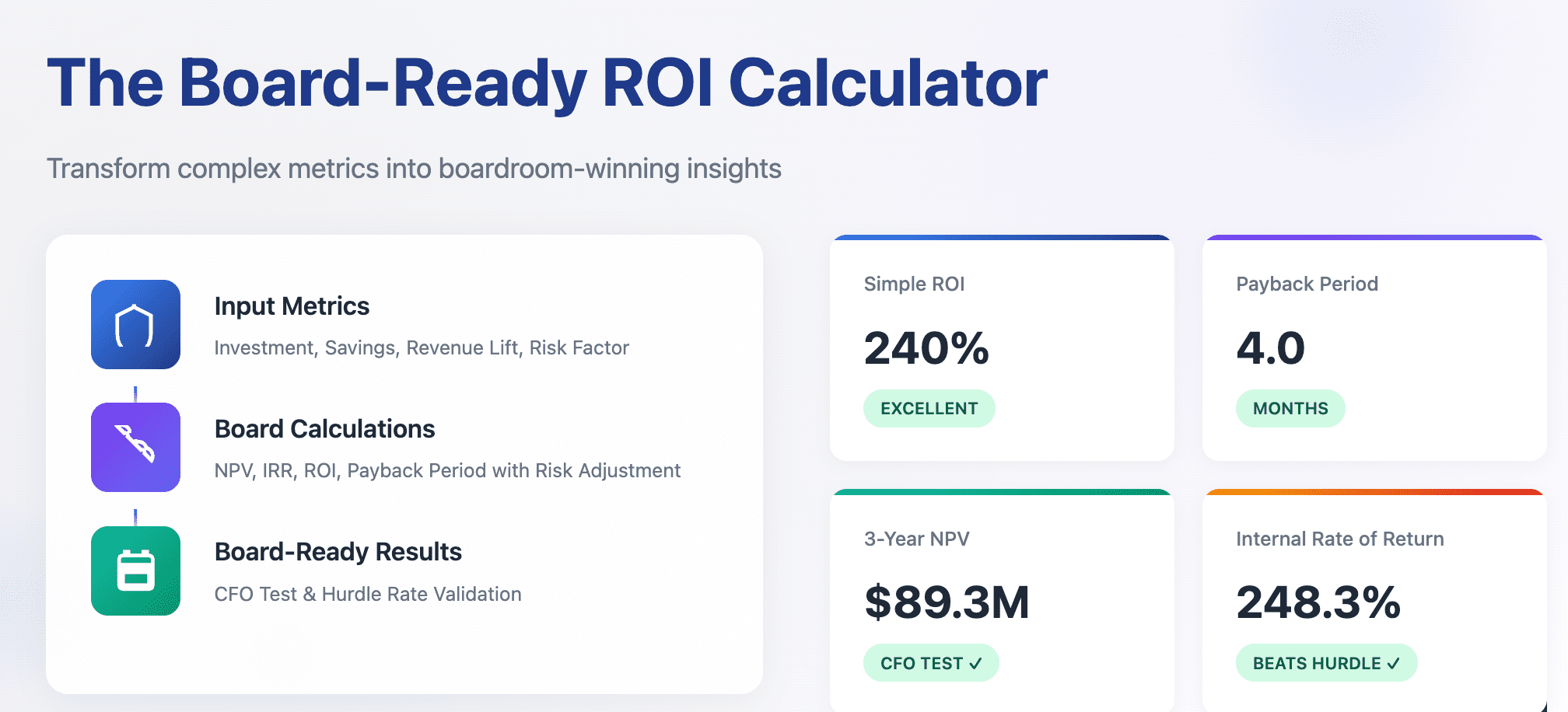
Task: Click the CFO Test & Hurdle Rate Validation text
Action: pyautogui.click(x=368, y=594)
